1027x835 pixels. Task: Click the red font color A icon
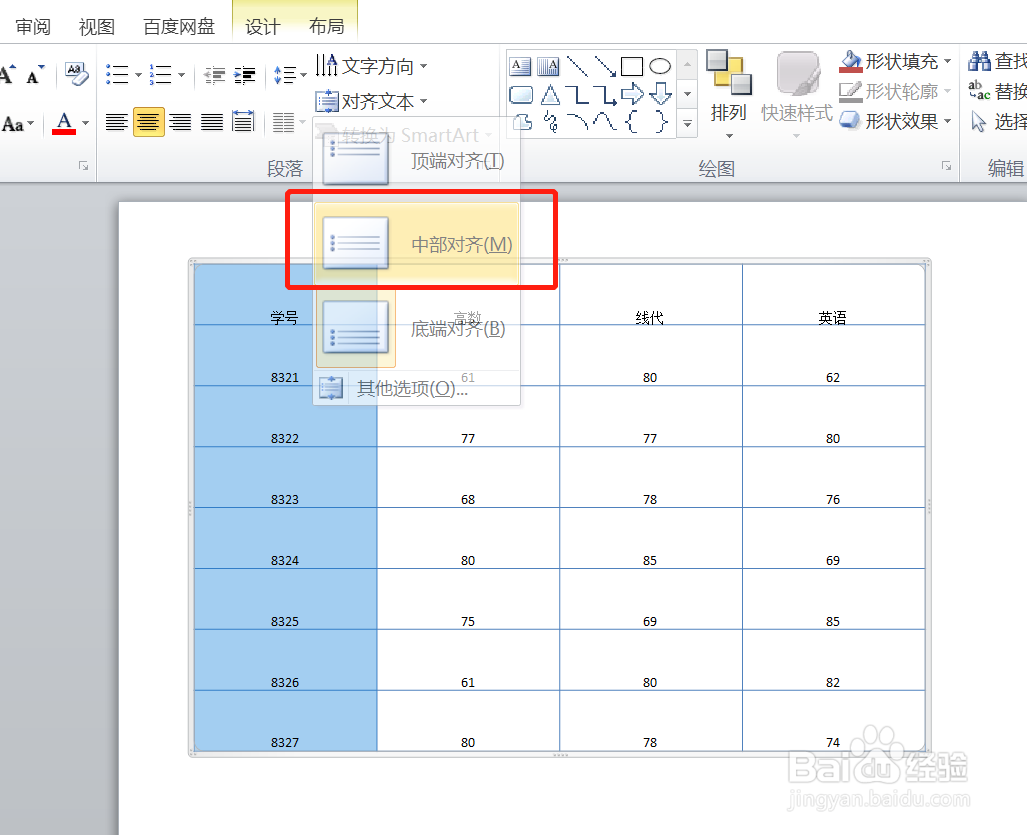(64, 122)
